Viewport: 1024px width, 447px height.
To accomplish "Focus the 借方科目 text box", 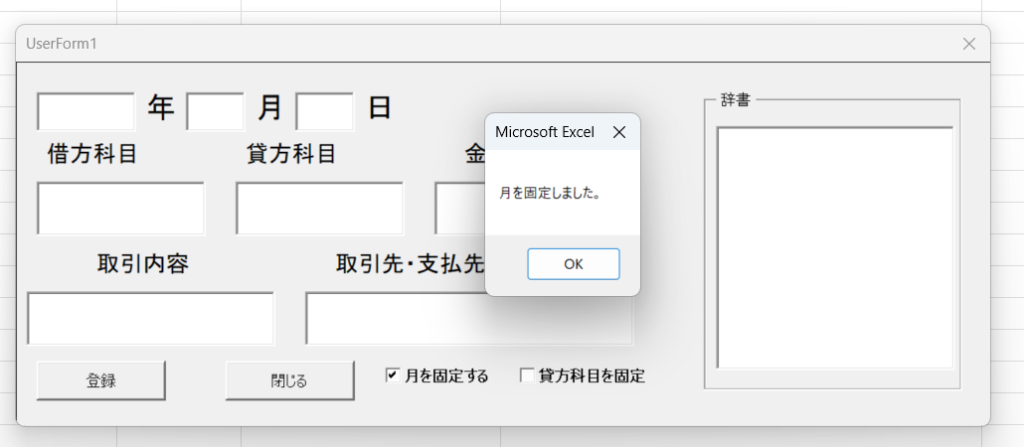I will [120, 208].
